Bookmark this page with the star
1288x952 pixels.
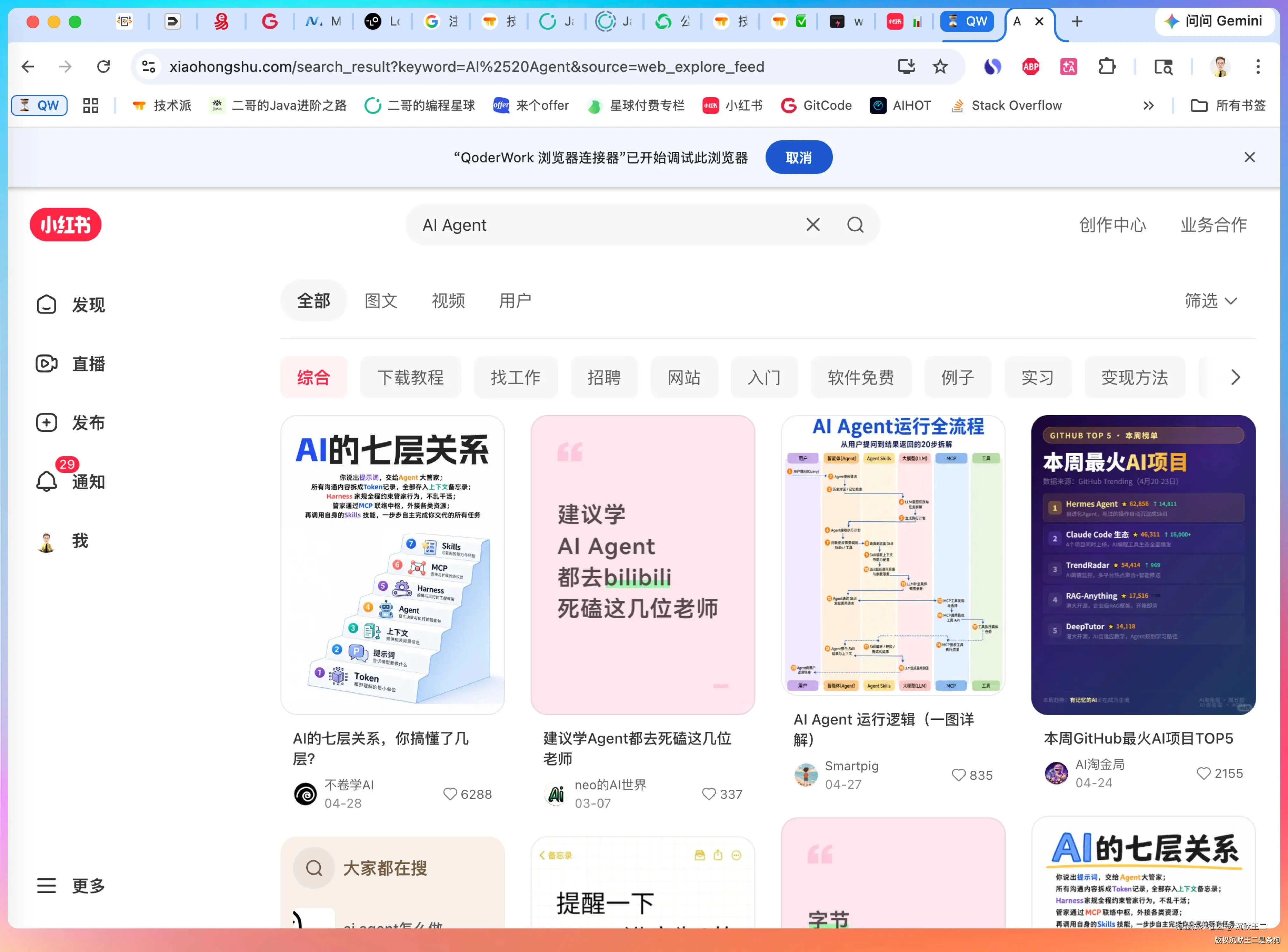[x=940, y=67]
